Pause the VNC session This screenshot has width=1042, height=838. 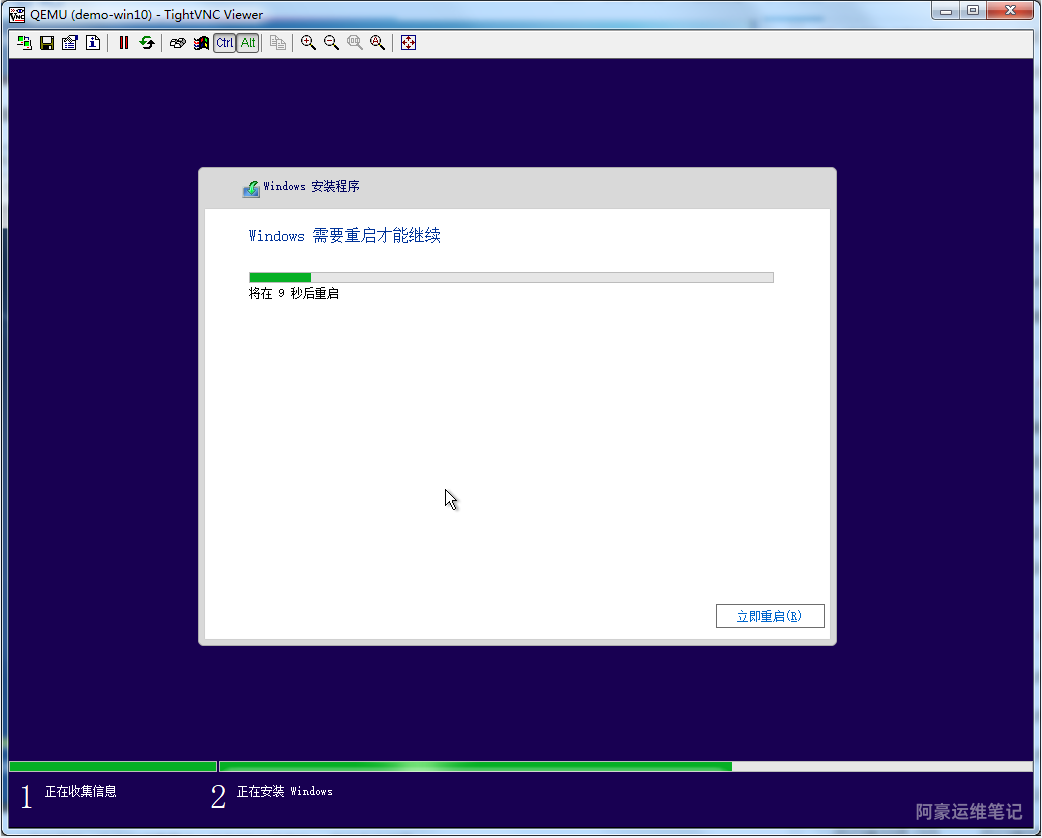124,43
